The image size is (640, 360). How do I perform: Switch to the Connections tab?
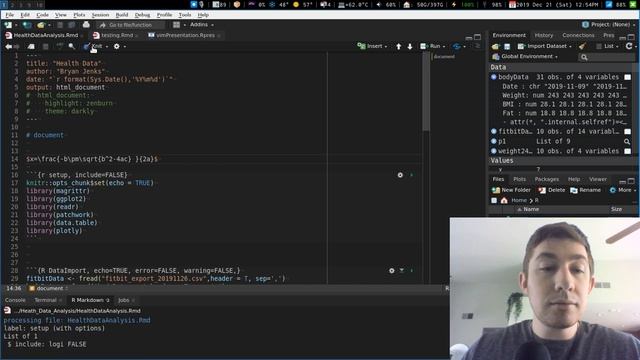tap(578, 36)
